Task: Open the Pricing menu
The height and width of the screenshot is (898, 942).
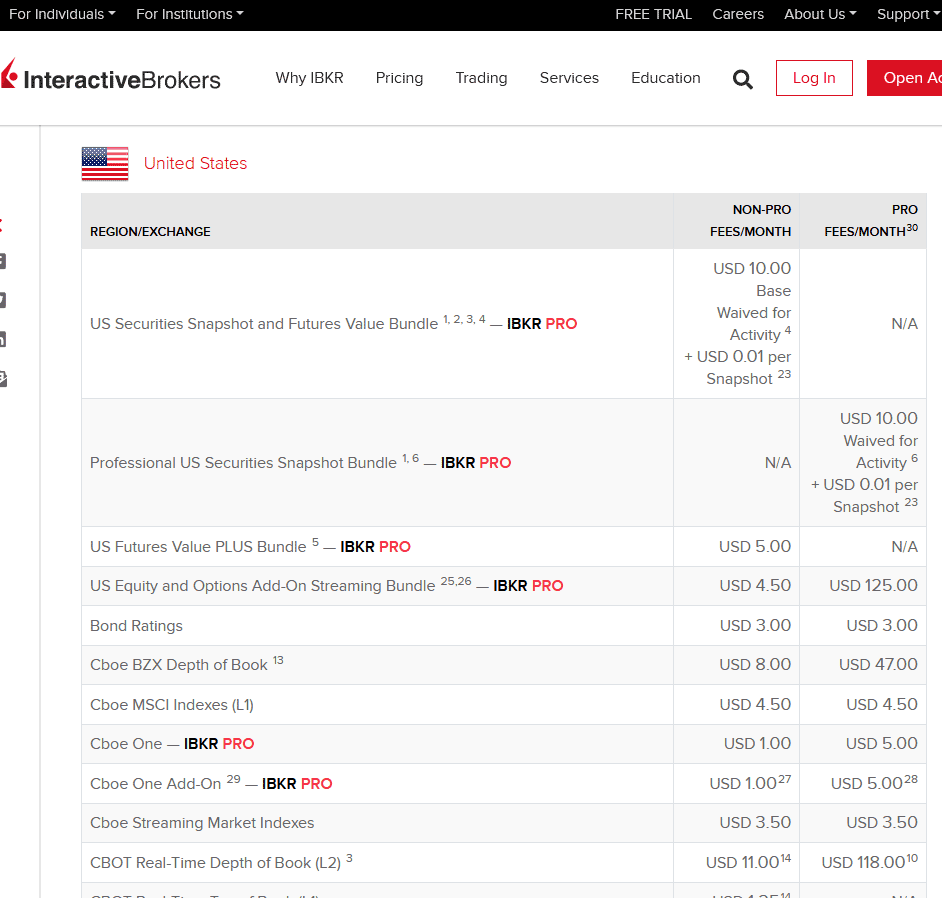Action: coord(399,78)
